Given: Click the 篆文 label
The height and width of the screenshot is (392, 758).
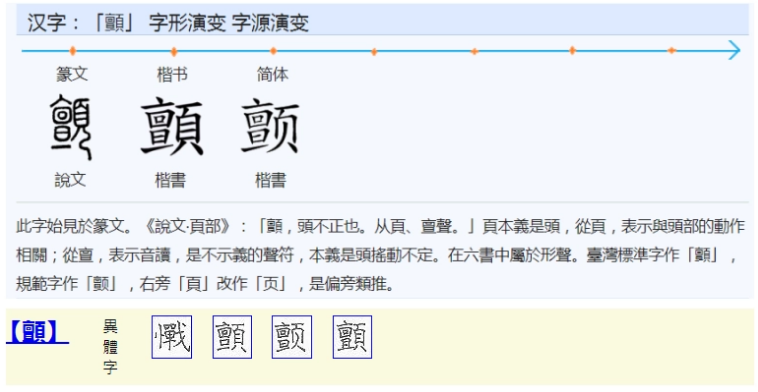Looking at the screenshot, I should 72,74.
